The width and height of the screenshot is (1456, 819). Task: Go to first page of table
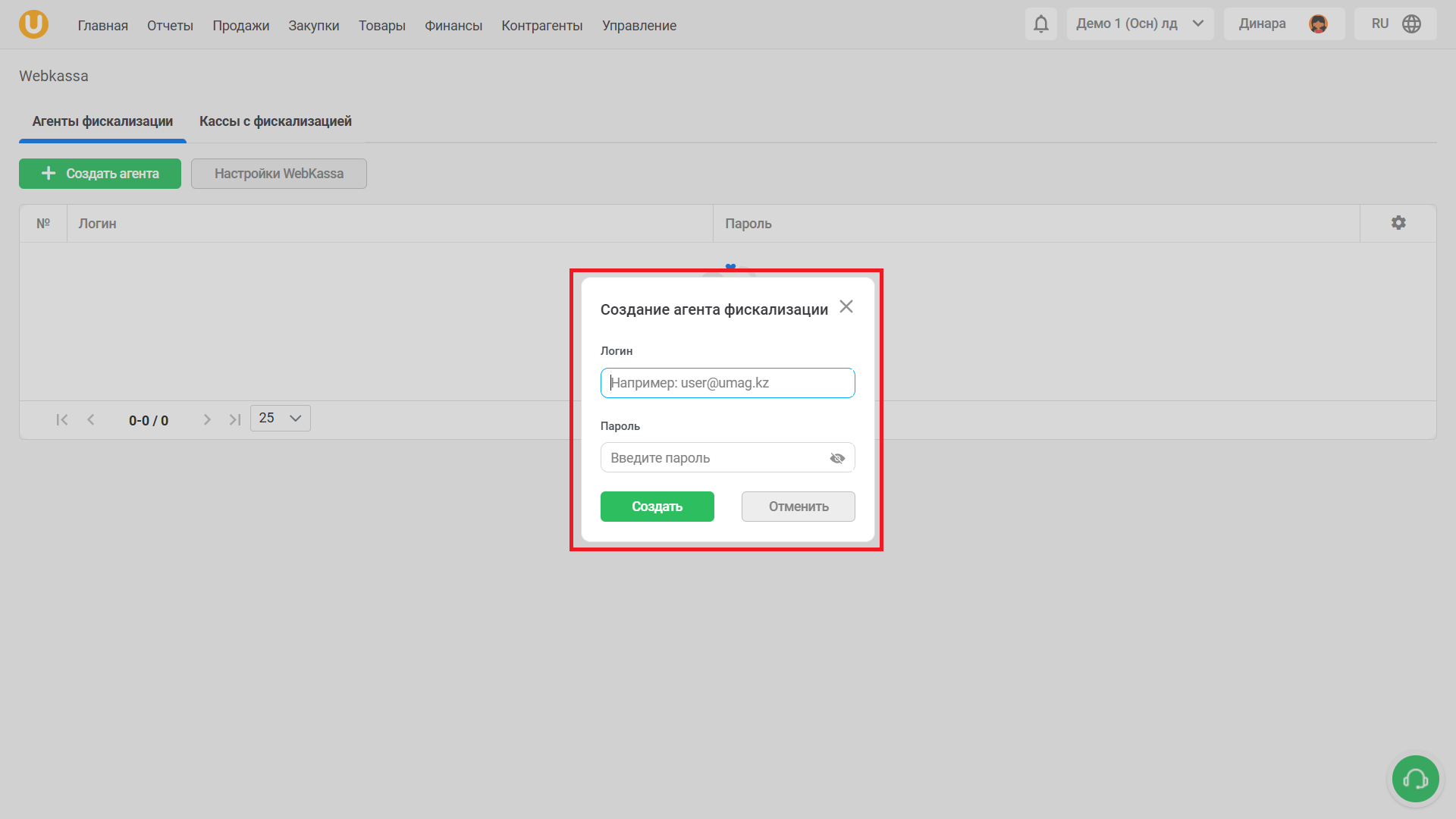pos(62,420)
